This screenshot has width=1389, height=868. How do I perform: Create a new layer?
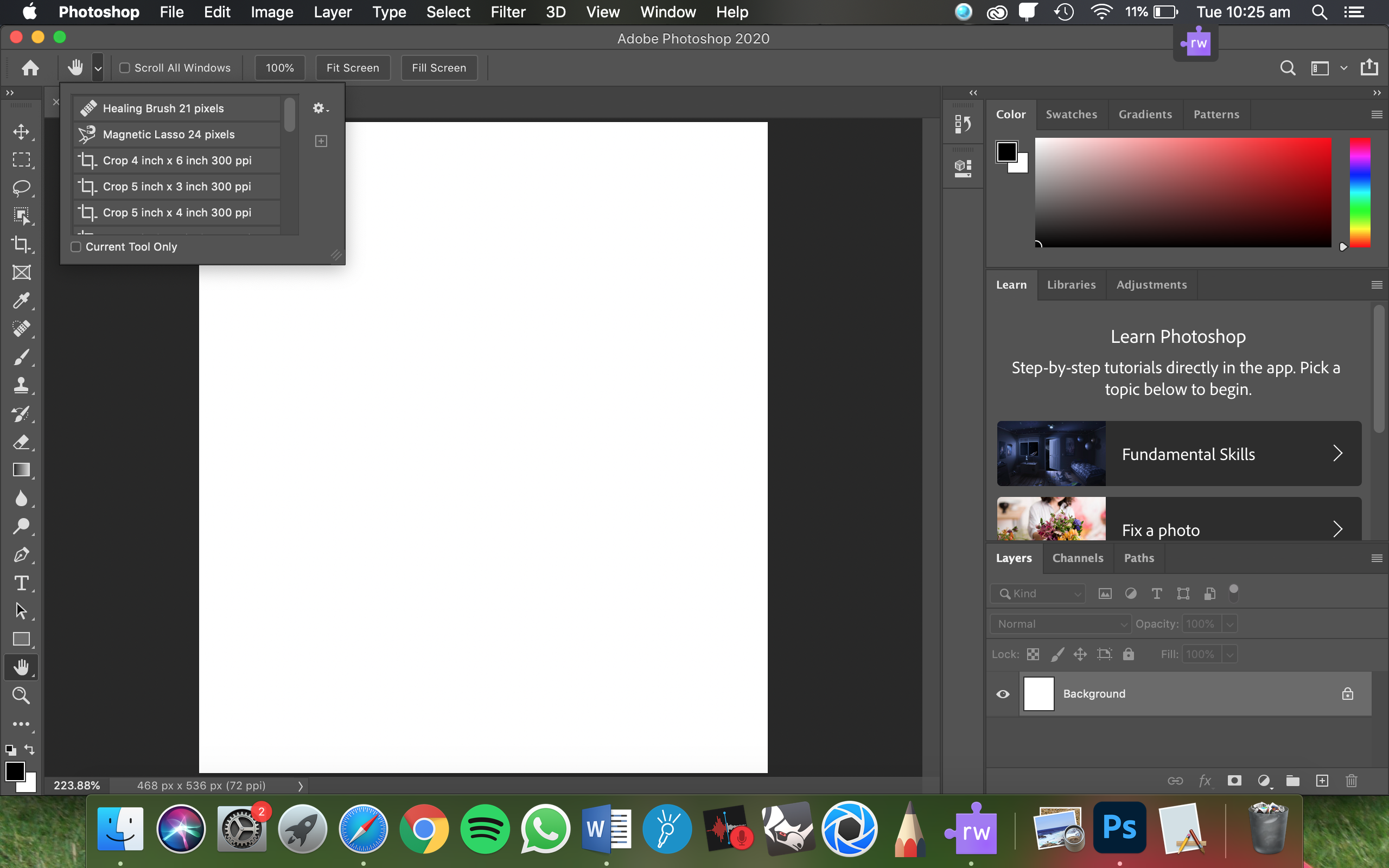pyautogui.click(x=1322, y=781)
